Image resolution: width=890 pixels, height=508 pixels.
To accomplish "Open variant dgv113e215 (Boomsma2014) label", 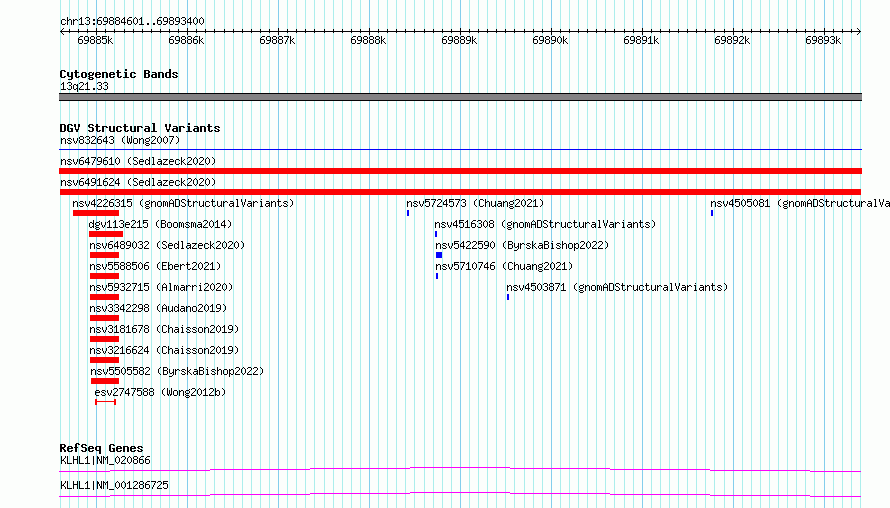I will (x=161, y=224).
